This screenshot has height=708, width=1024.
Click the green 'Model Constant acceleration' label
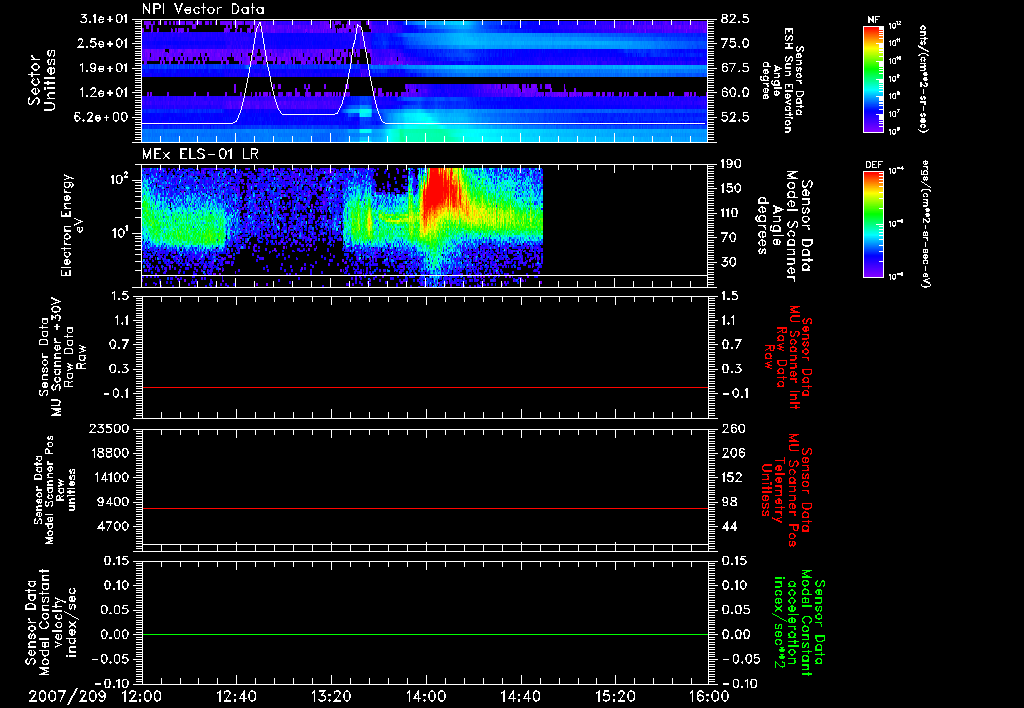(798, 624)
